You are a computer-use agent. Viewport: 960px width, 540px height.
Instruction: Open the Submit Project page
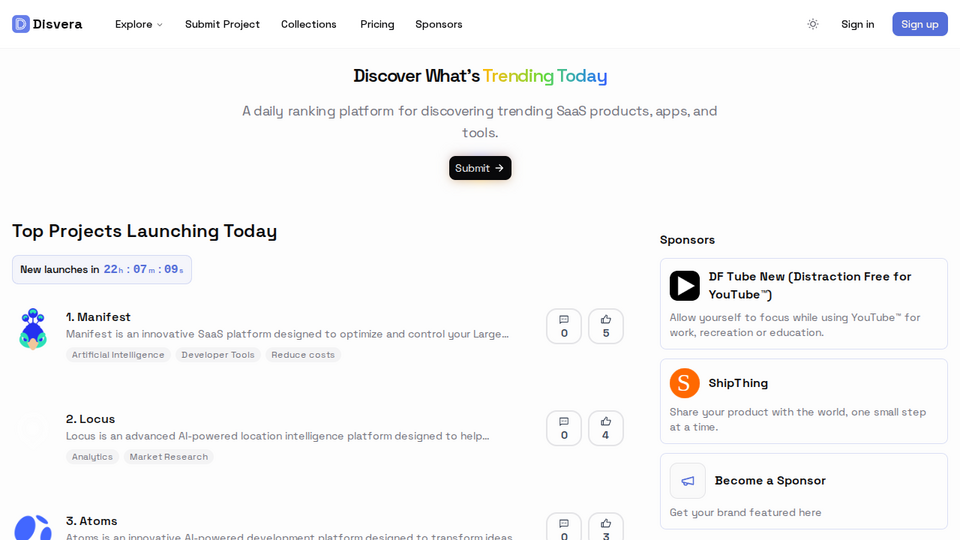[x=222, y=24]
